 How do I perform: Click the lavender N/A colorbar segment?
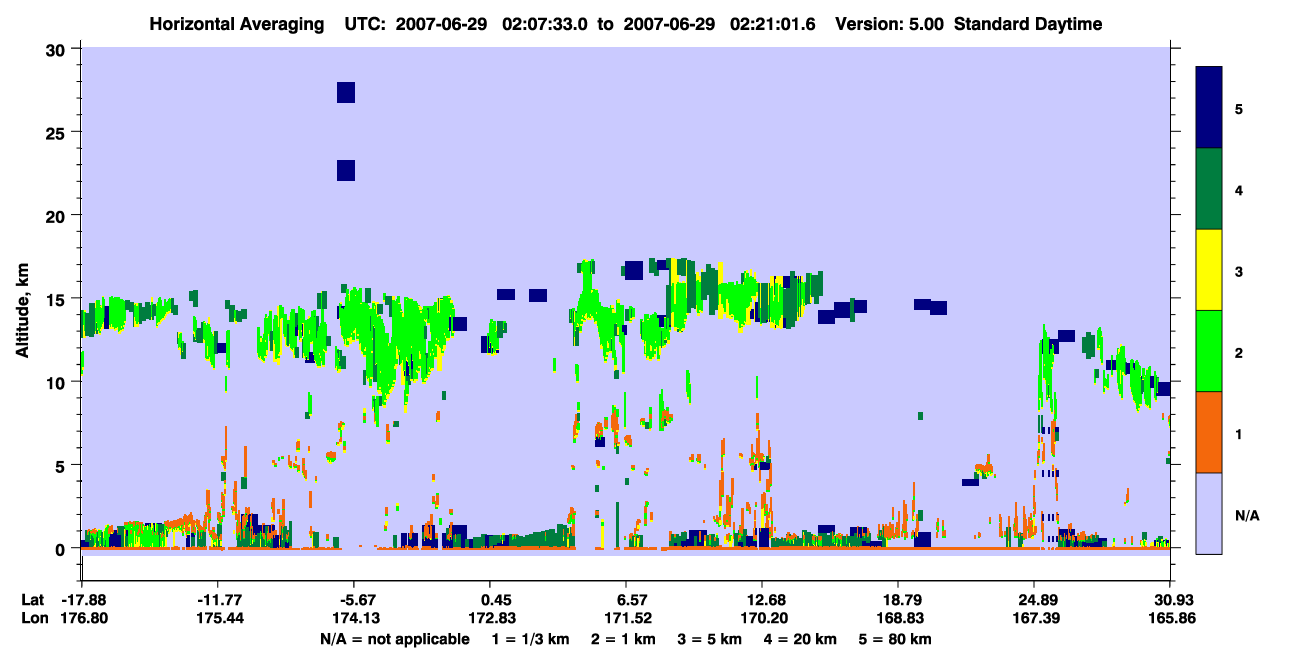pos(1209,513)
